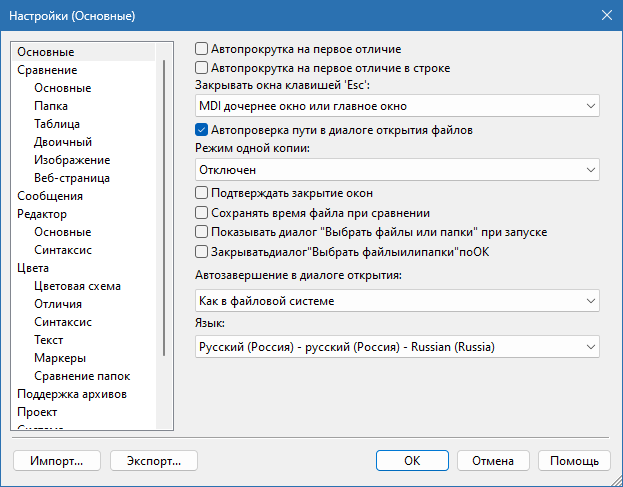
Task: Click the Импорт... button
Action: (x=57, y=461)
